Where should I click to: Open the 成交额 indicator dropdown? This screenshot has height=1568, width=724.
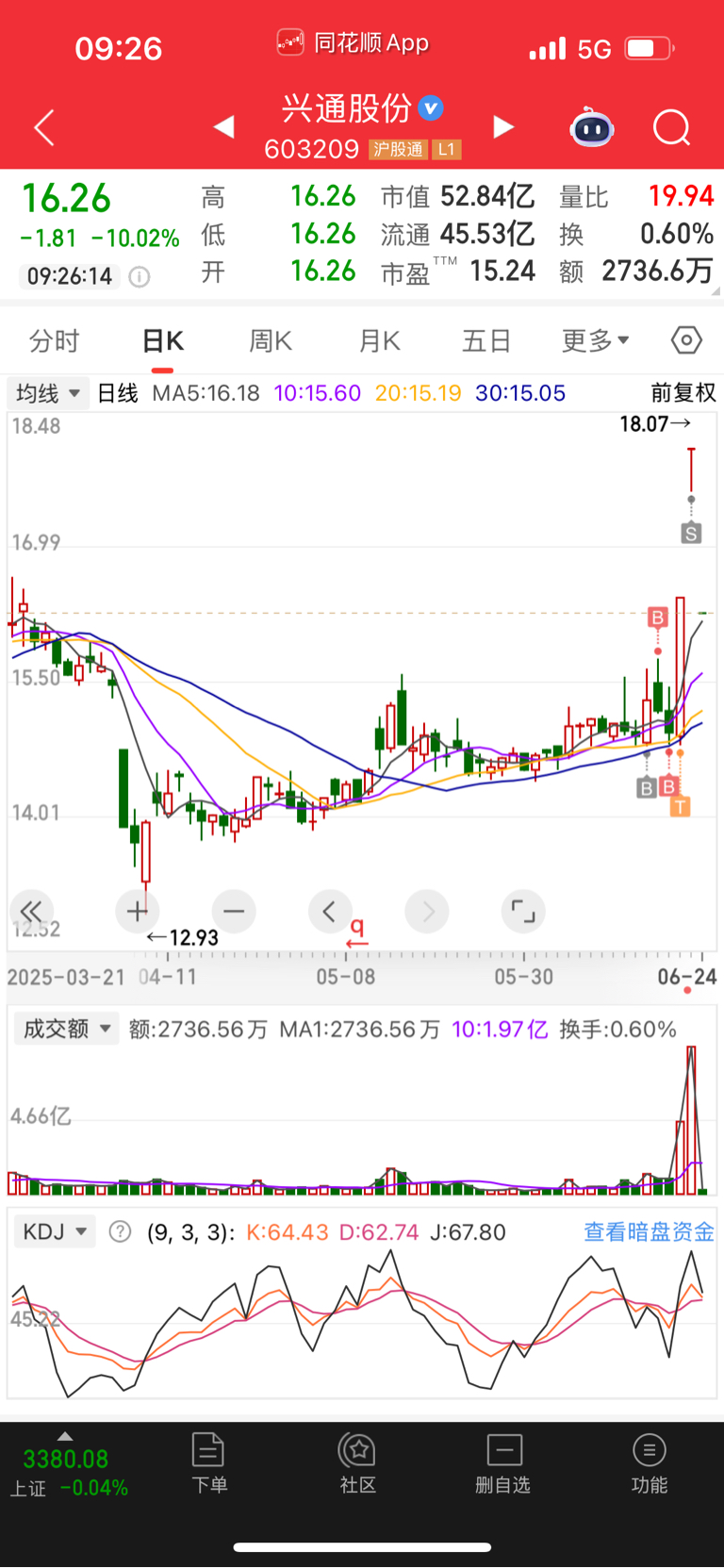(x=66, y=1029)
